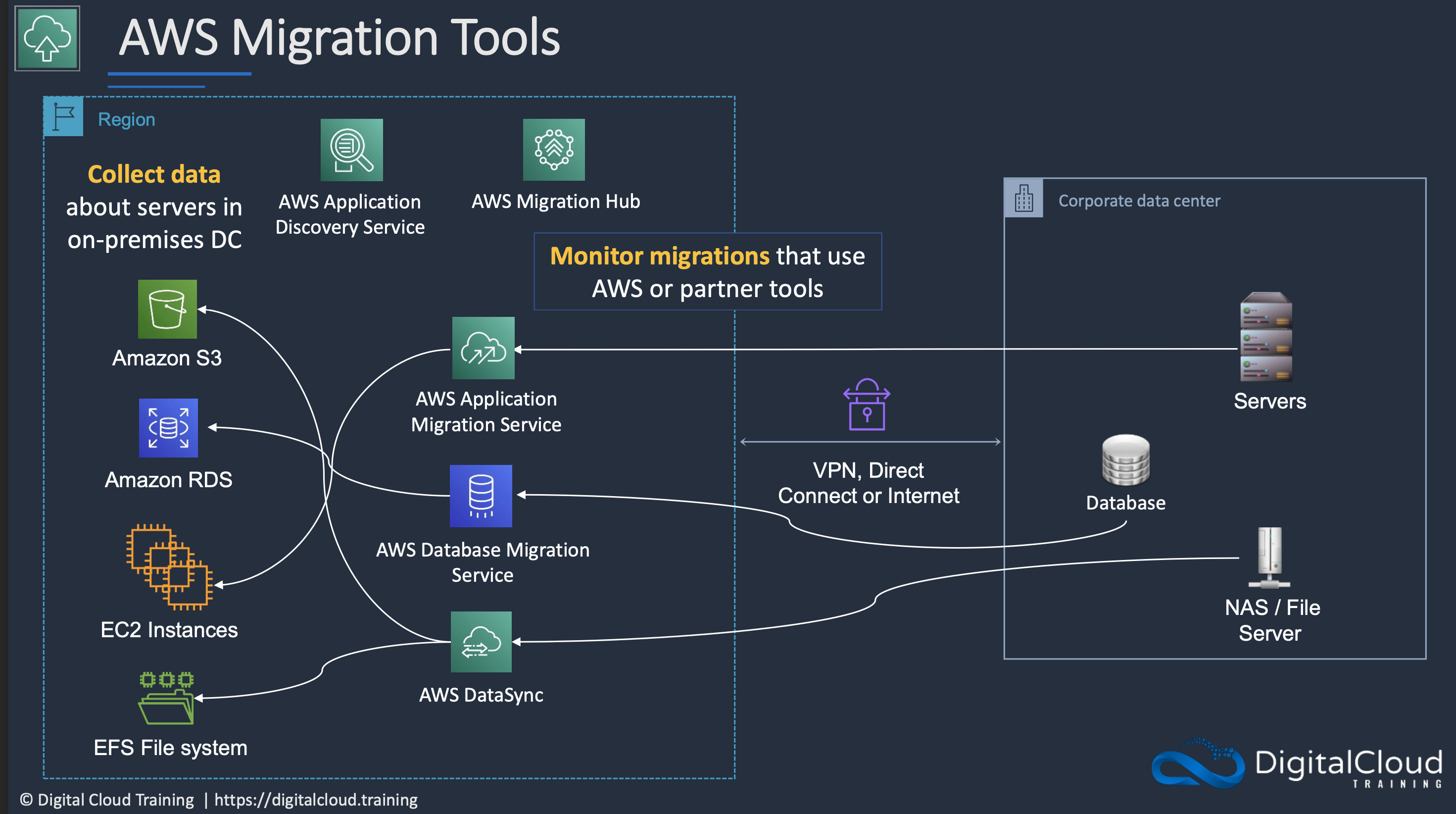Click the 'Collect data' heading
Screen dimensions: 1456x814
(154, 174)
